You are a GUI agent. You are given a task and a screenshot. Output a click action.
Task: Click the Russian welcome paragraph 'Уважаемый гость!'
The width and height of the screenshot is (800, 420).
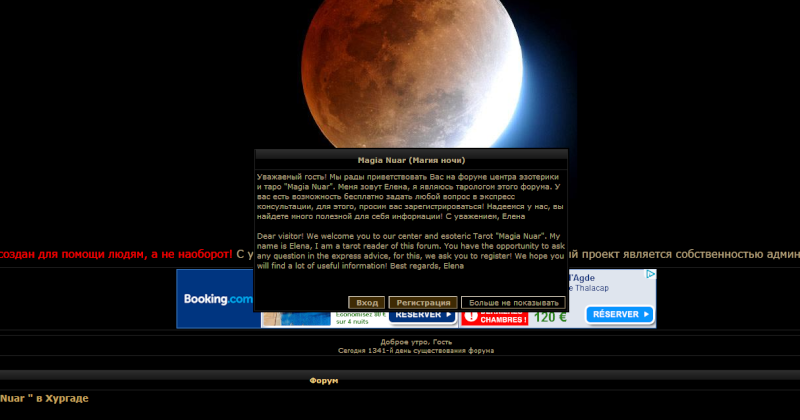(410, 196)
